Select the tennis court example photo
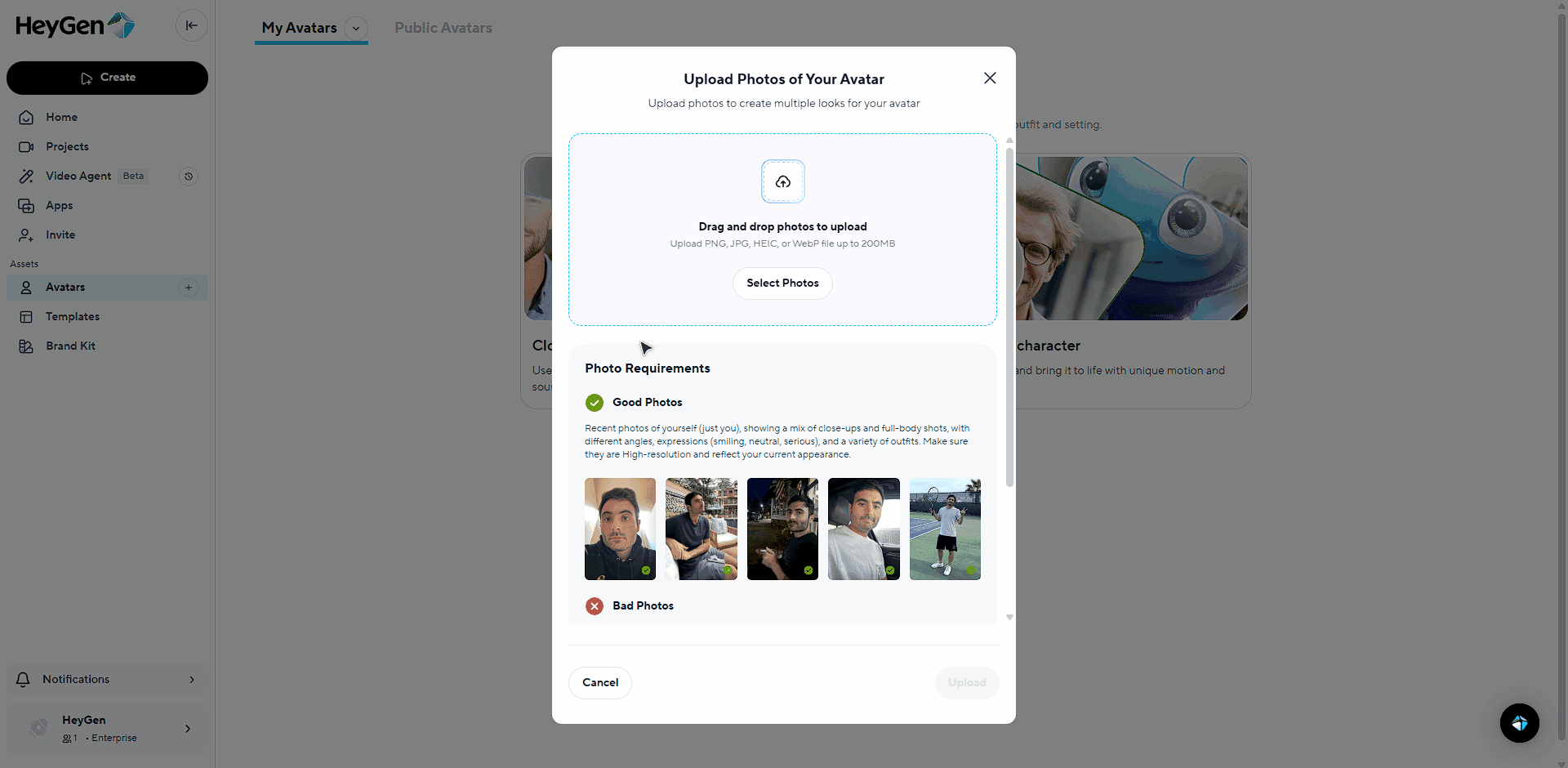1568x768 pixels. pyautogui.click(x=945, y=529)
